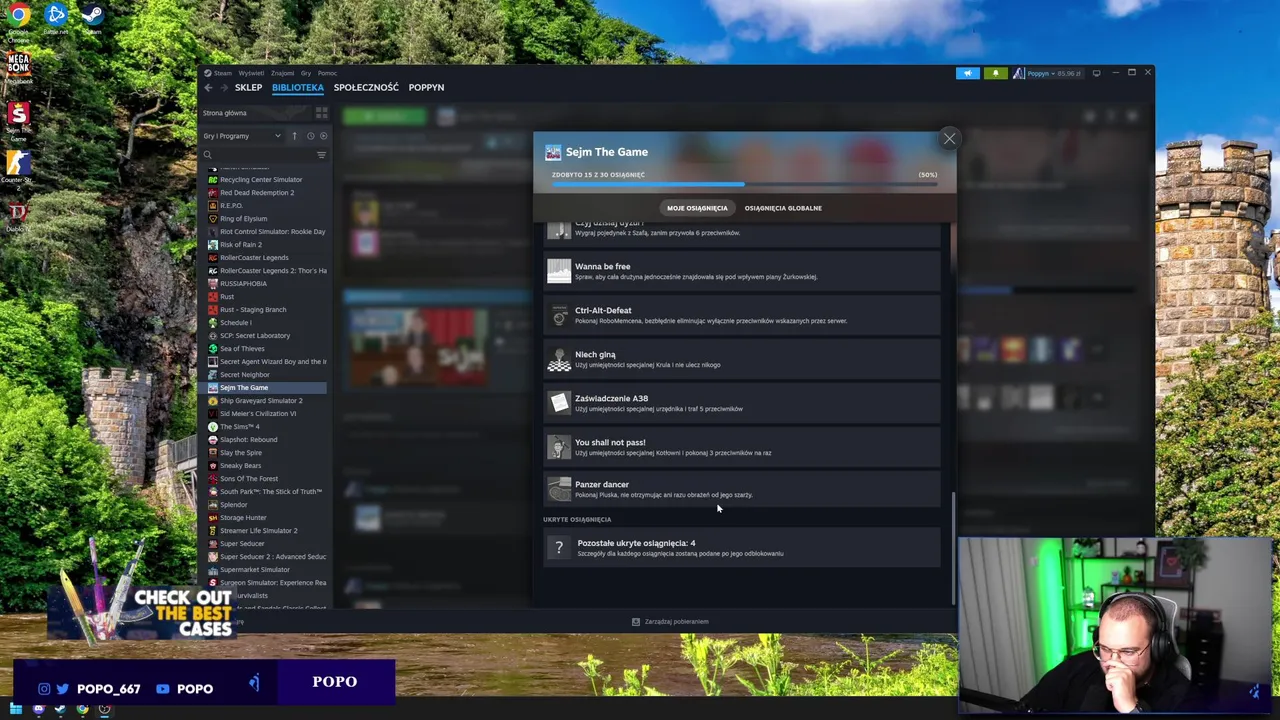Expand the Gry i Programy filter dropdown

[x=242, y=136]
